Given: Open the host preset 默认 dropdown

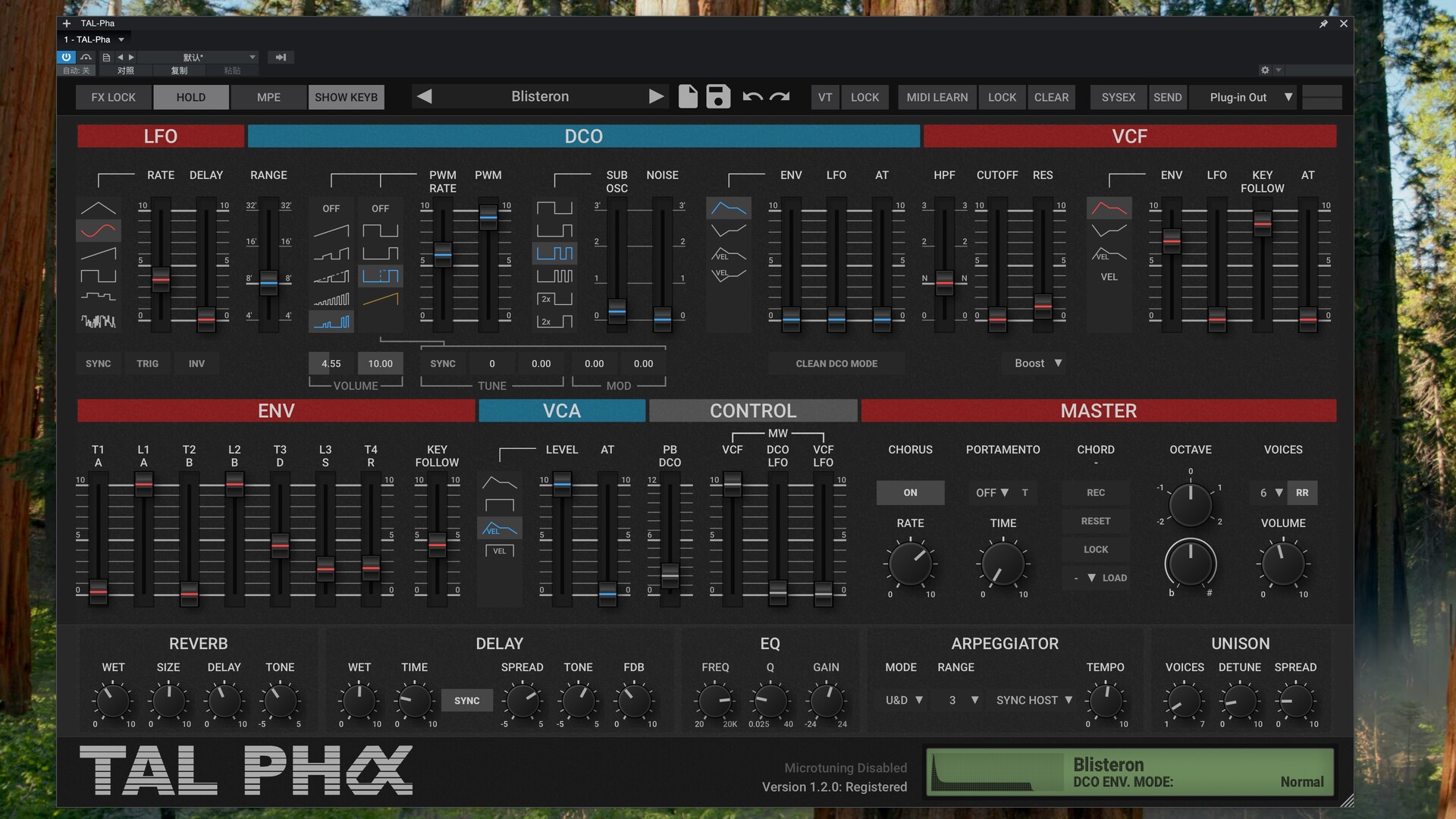Looking at the screenshot, I should pyautogui.click(x=199, y=57).
